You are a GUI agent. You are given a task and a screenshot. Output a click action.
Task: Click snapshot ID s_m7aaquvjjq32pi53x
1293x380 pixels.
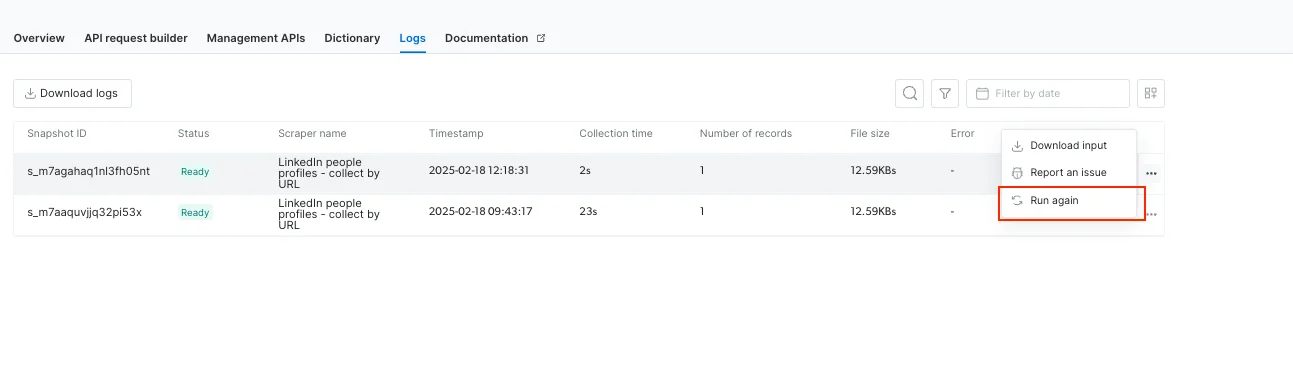tap(85, 212)
